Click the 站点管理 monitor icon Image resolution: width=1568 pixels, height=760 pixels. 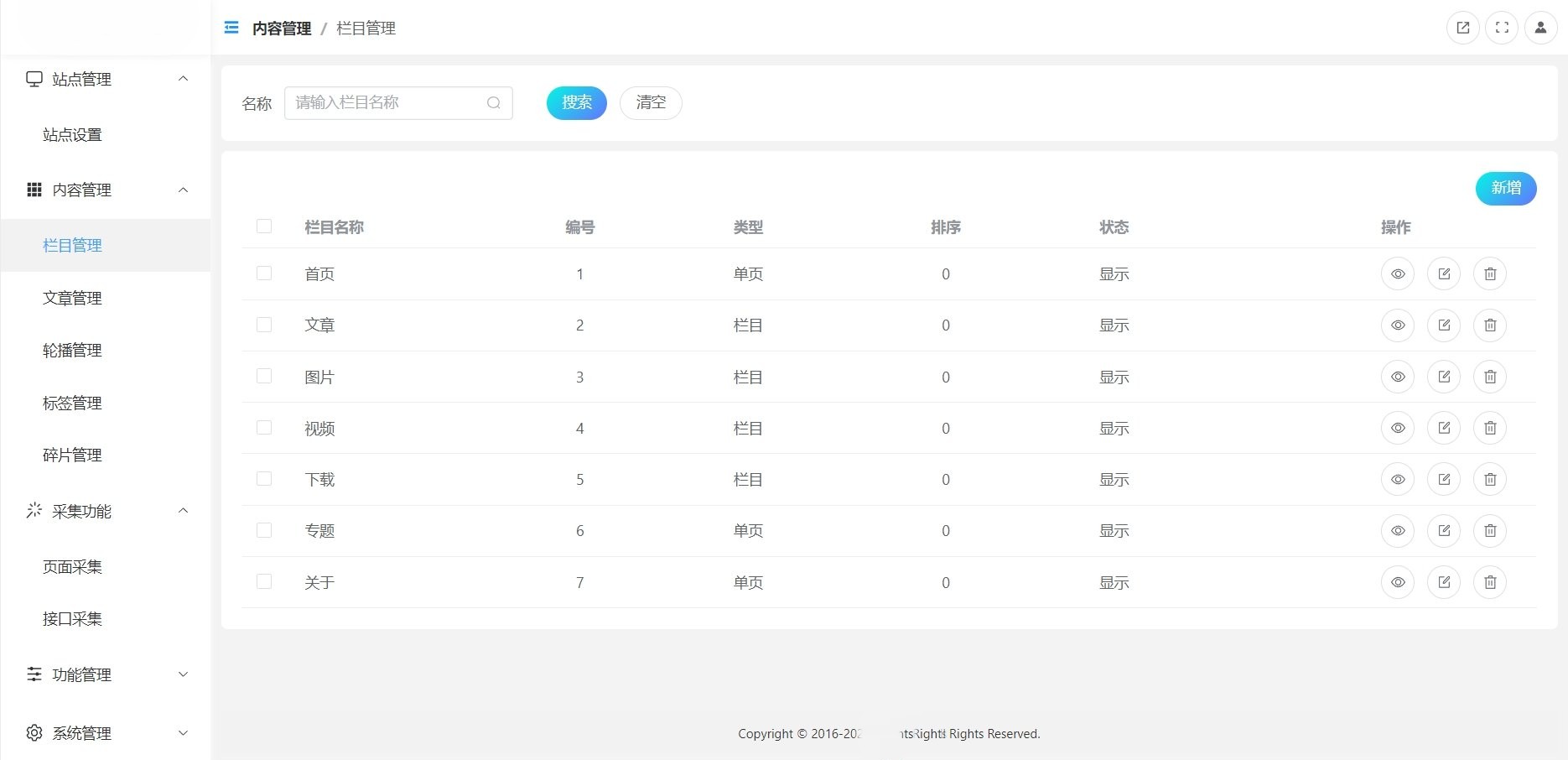pyautogui.click(x=34, y=79)
